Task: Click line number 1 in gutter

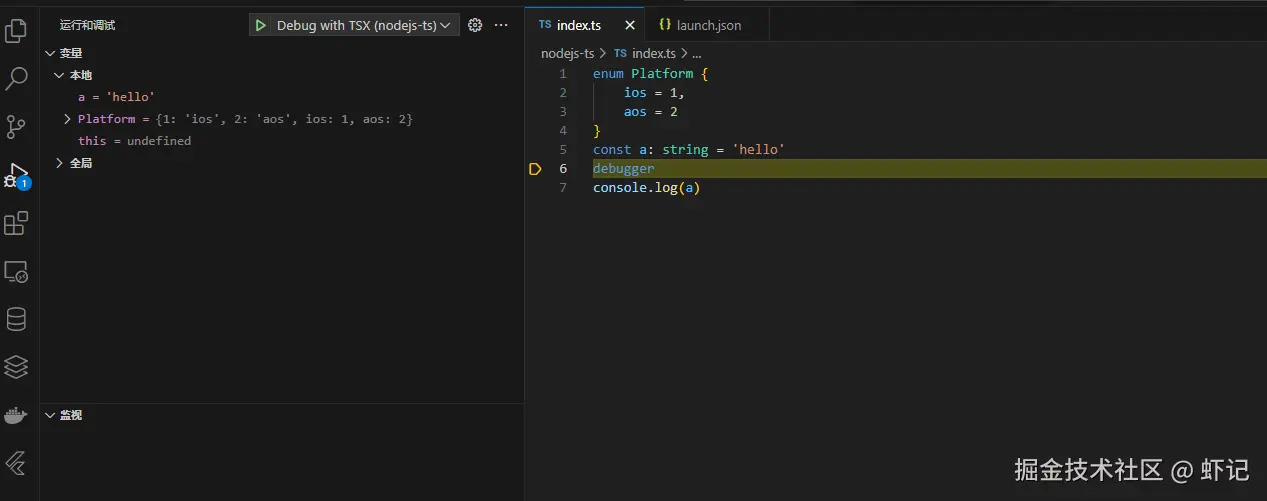Action: (563, 74)
